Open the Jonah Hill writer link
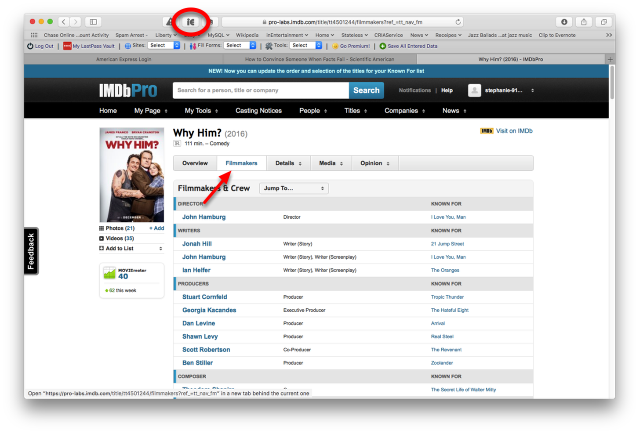 (x=197, y=244)
